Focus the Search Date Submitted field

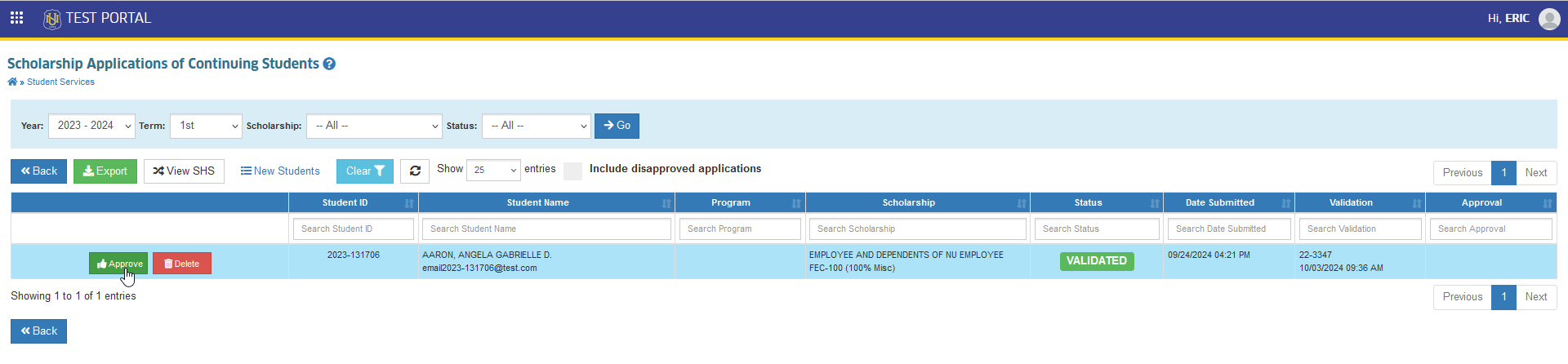point(1229,229)
